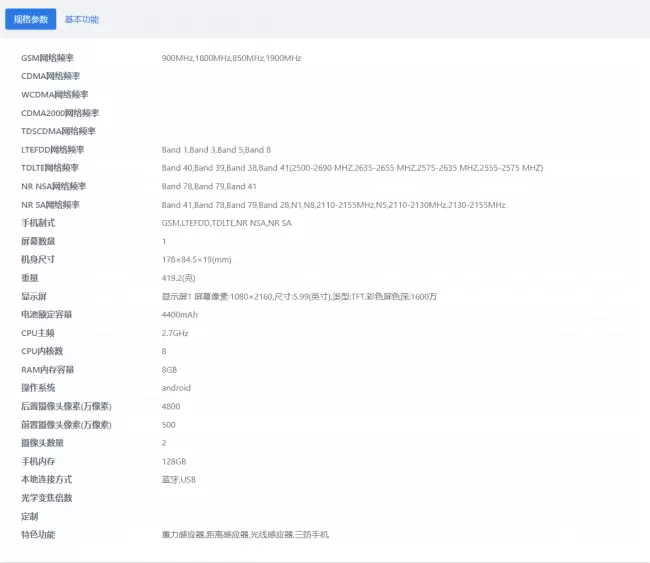
Task: Click the 重量 label
Action: point(30,278)
